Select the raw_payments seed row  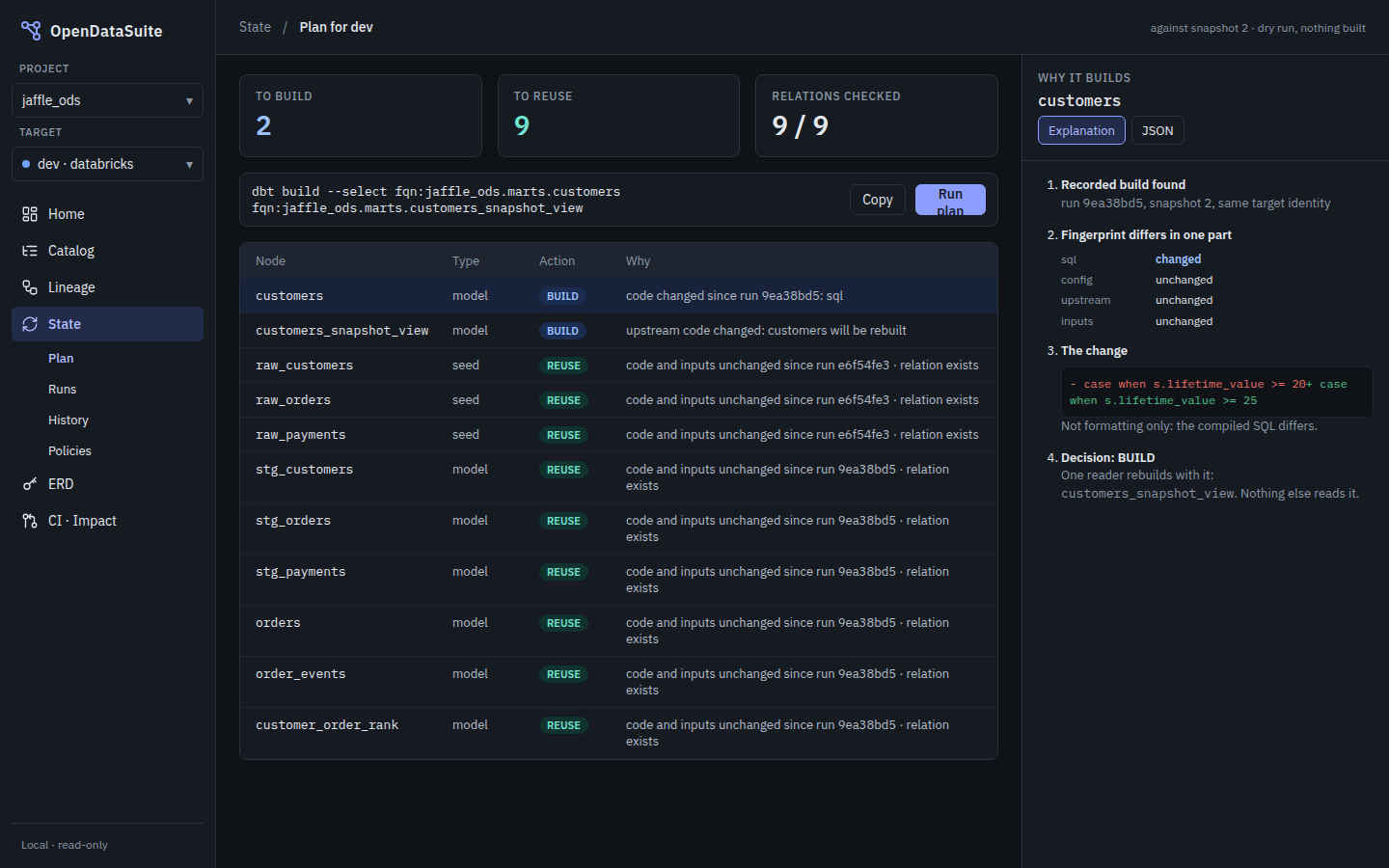tap(618, 435)
